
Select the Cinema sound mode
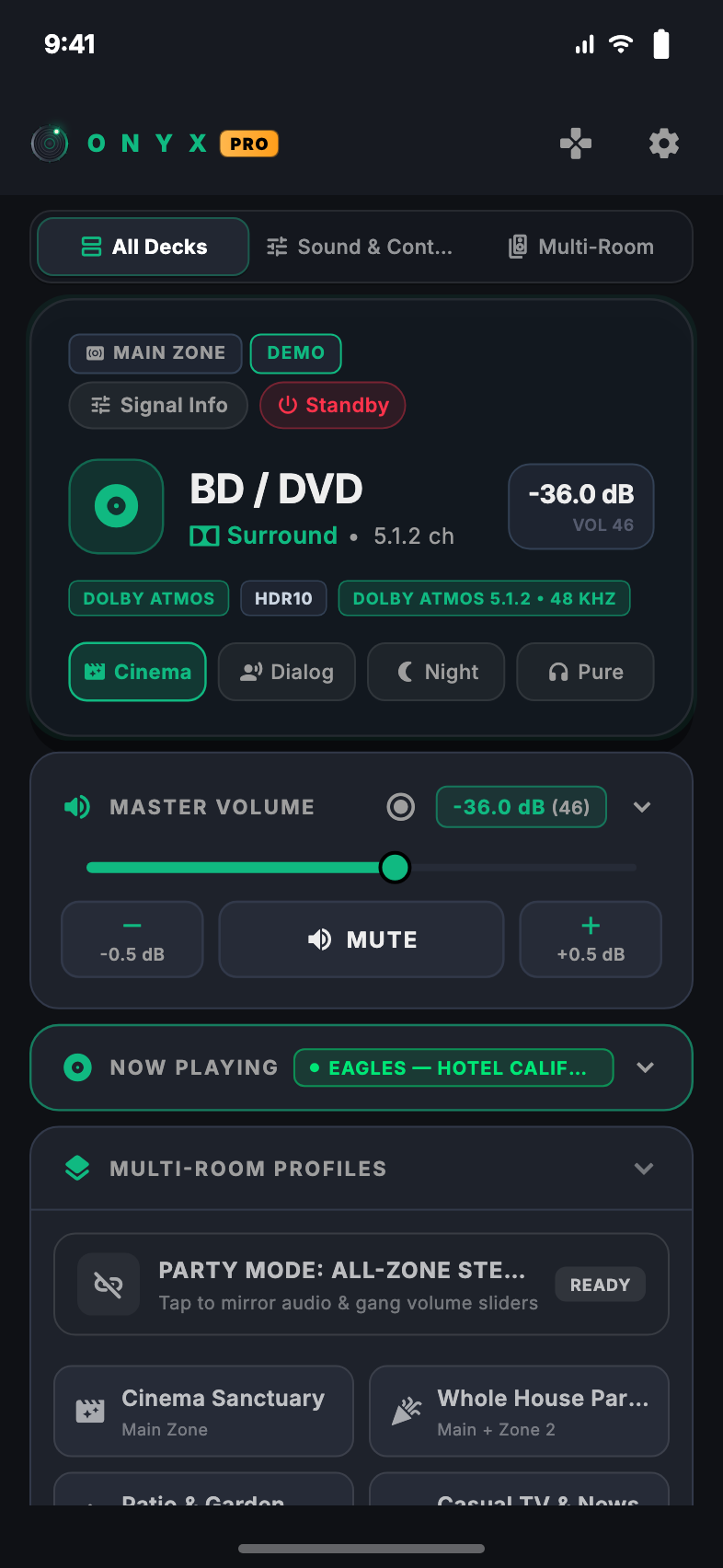(x=138, y=672)
